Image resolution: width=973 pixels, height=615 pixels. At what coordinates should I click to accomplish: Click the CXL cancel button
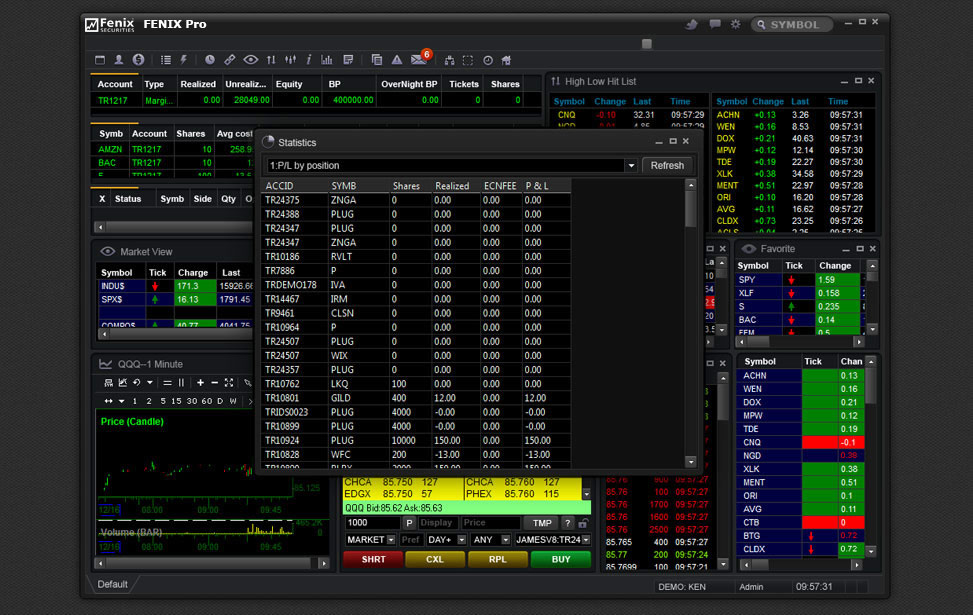434,559
